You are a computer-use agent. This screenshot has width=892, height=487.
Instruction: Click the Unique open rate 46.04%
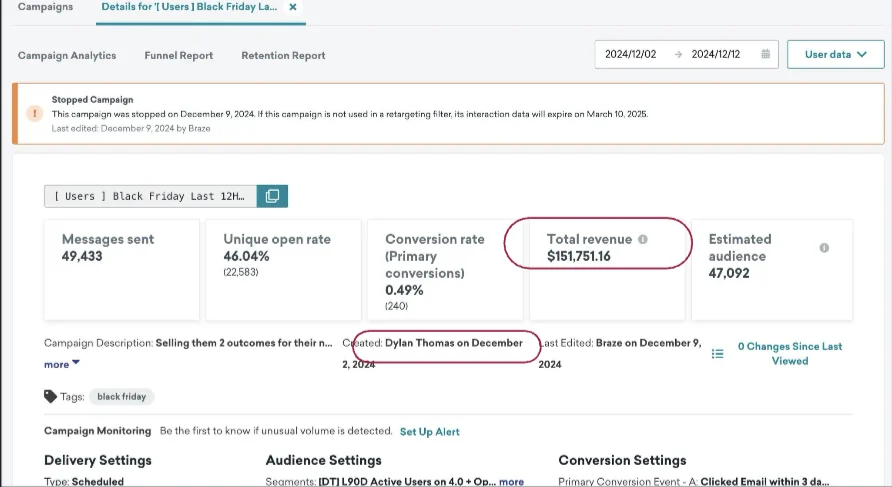click(246, 256)
